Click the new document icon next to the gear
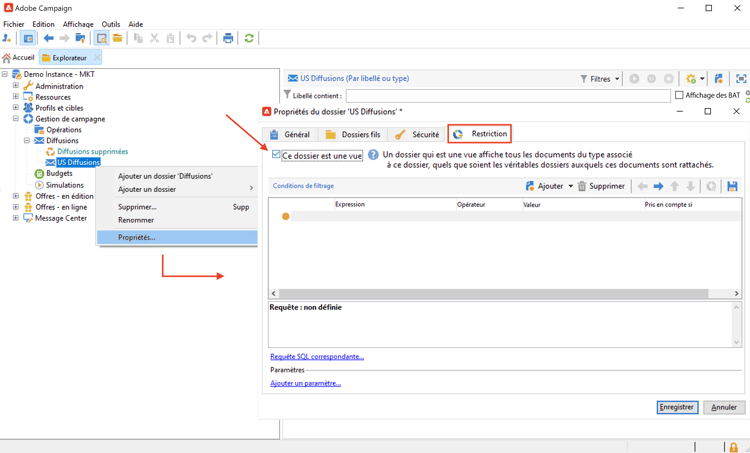Screen dimensions: 750x453 pos(718,78)
